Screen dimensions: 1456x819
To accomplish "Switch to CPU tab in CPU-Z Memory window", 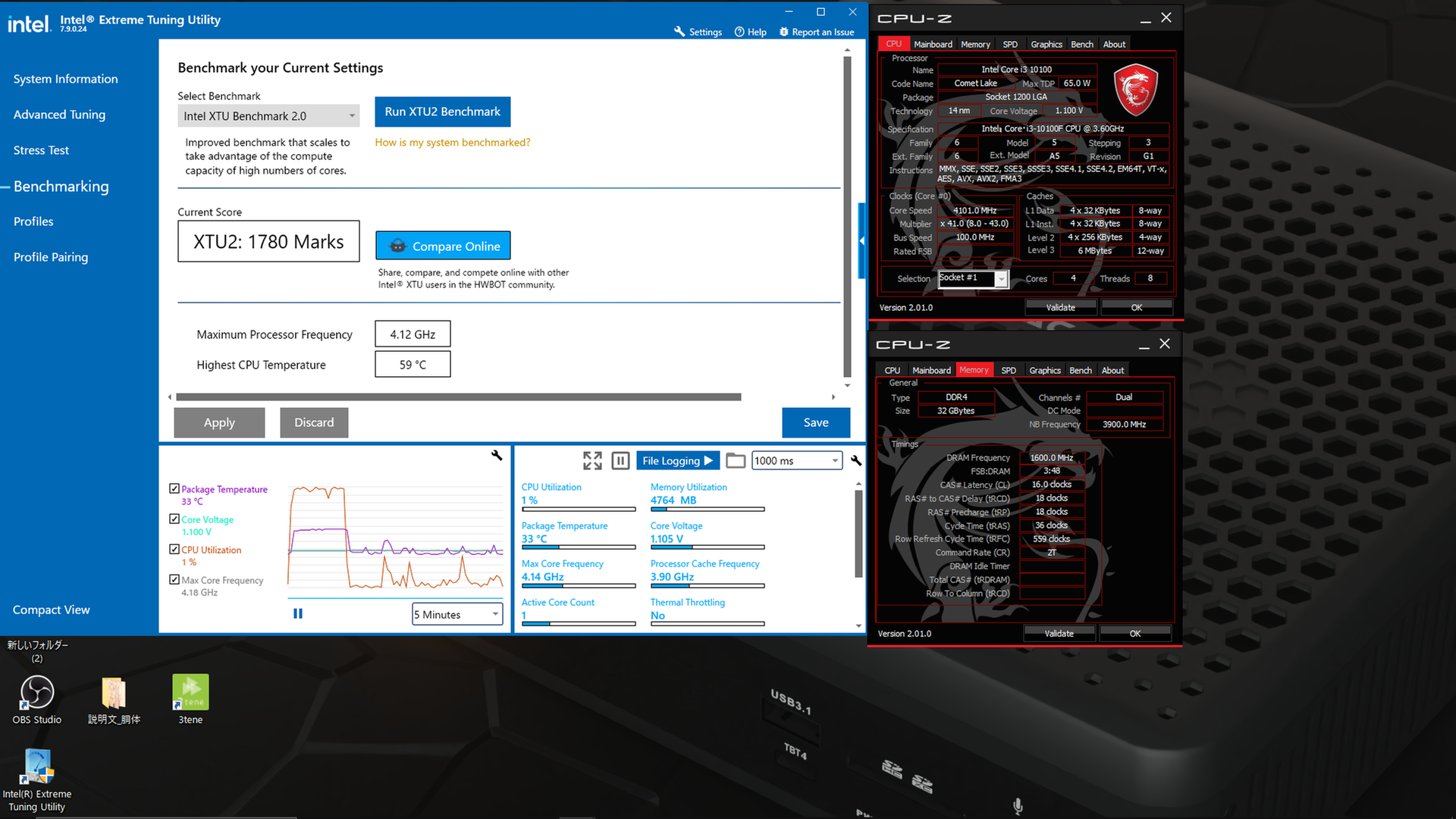I will click(x=893, y=370).
